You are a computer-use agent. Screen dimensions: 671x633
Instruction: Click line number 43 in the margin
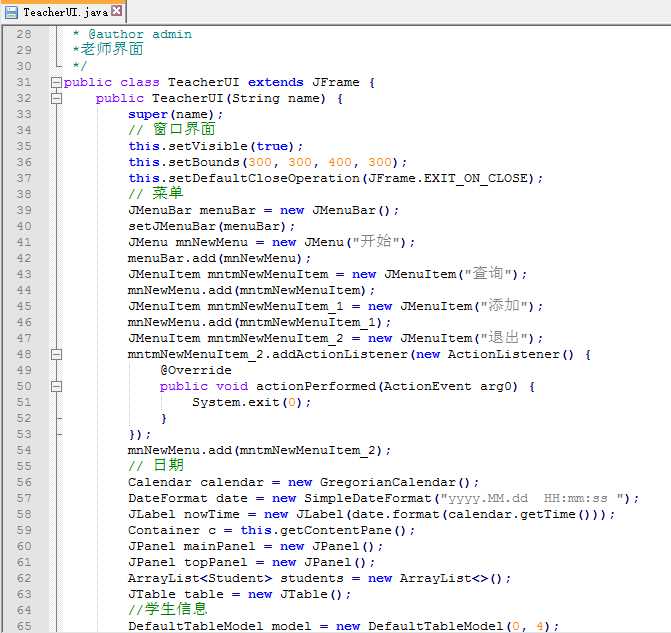(24, 274)
